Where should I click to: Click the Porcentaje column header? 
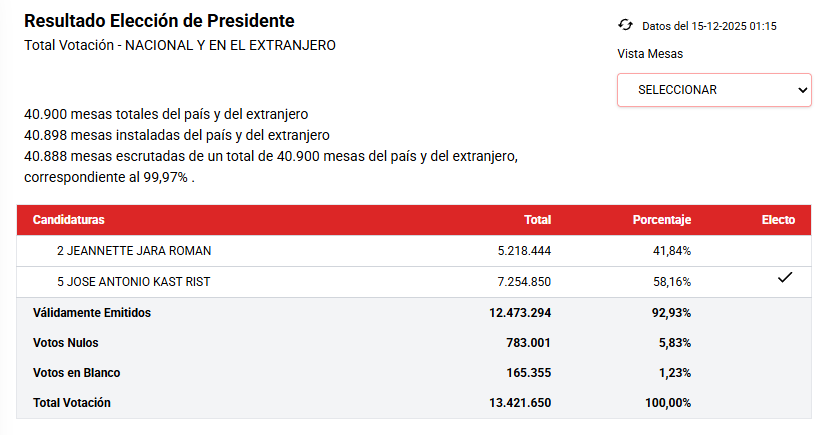click(x=662, y=220)
